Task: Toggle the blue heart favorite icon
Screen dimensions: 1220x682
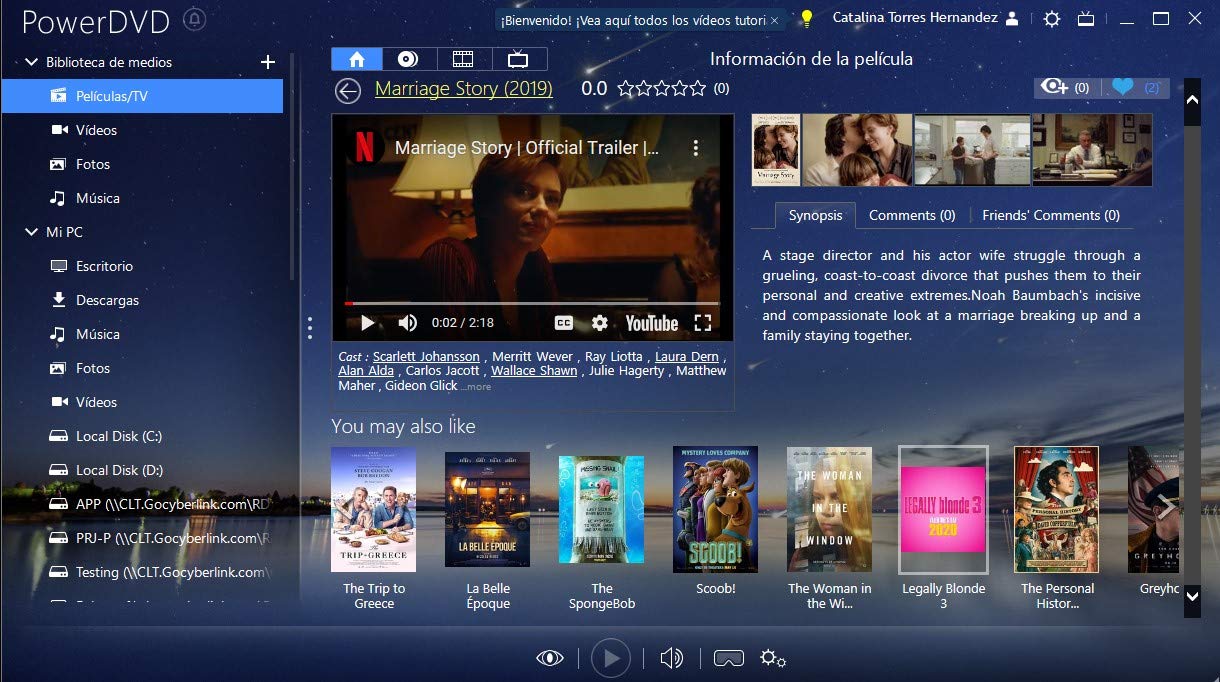Action: click(x=1122, y=87)
